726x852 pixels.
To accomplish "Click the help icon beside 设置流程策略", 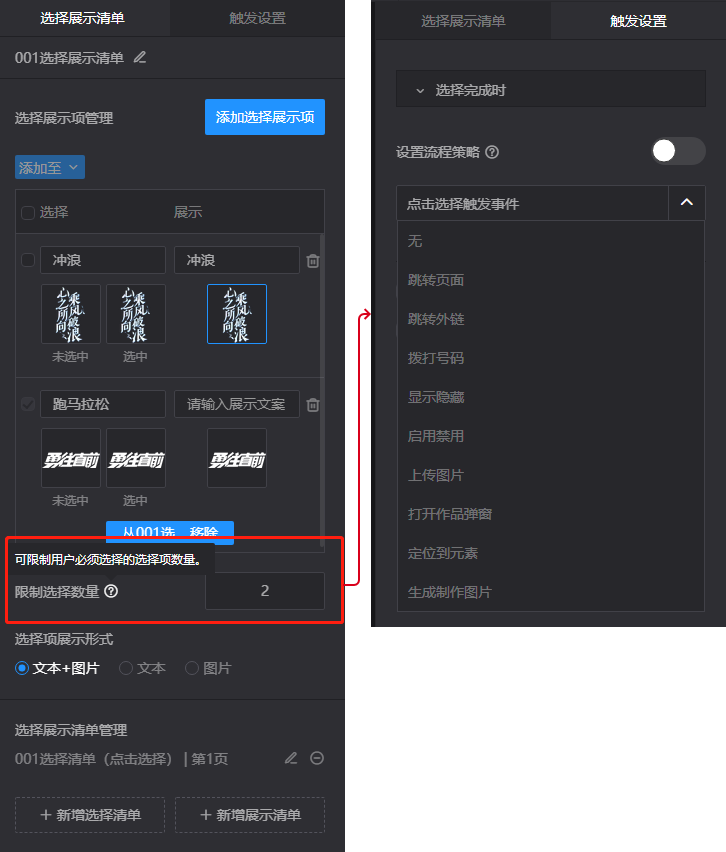I will point(492,152).
